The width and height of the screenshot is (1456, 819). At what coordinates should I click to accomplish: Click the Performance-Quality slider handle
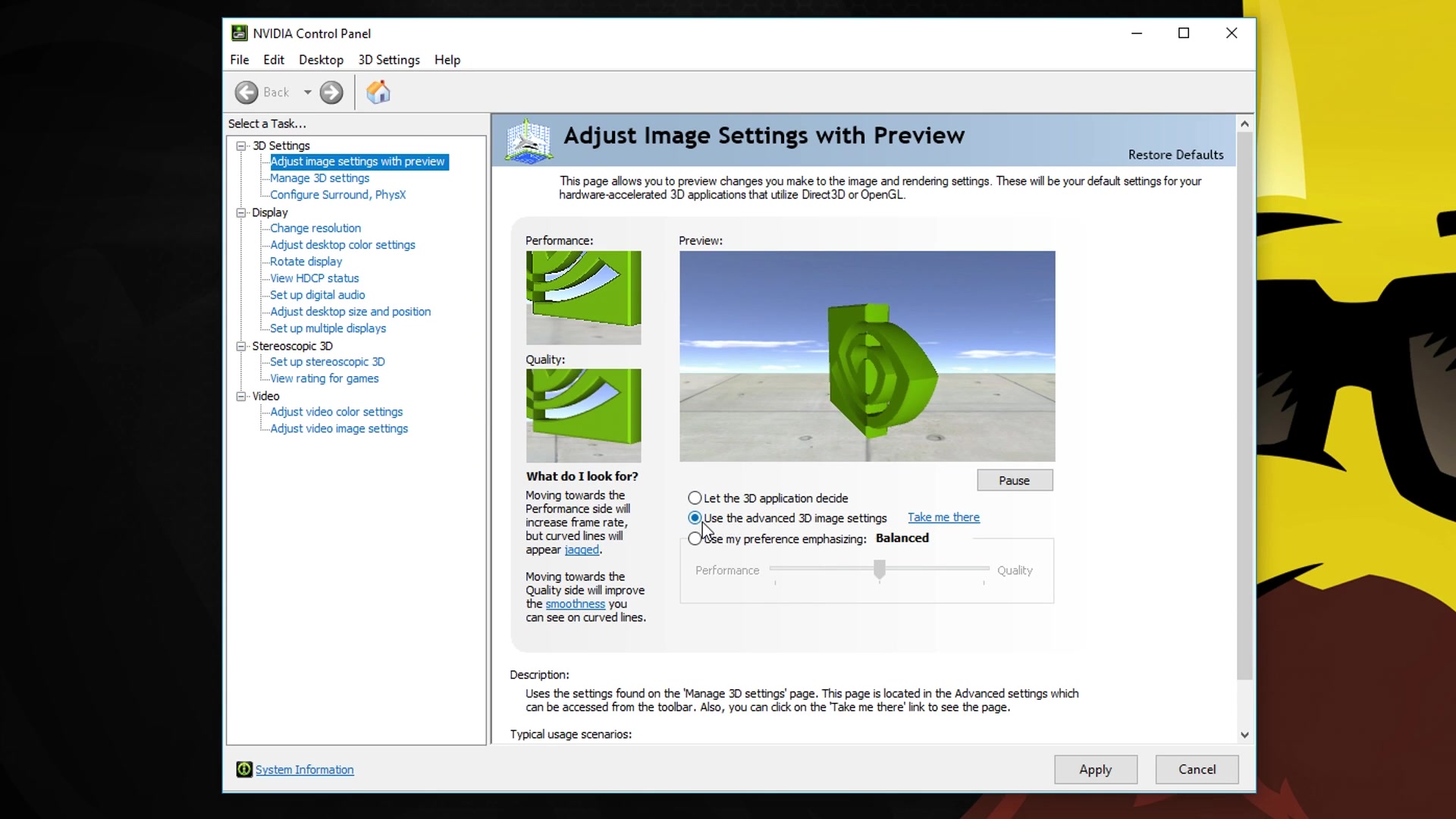(880, 569)
